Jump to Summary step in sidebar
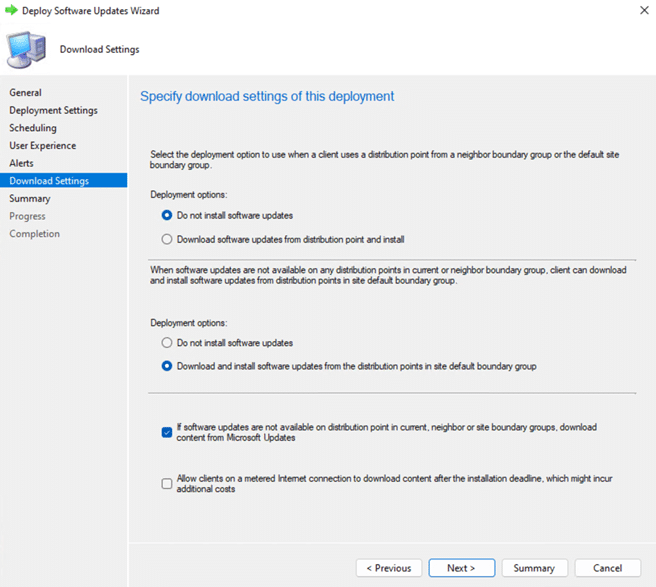This screenshot has width=656, height=587. tap(29, 199)
